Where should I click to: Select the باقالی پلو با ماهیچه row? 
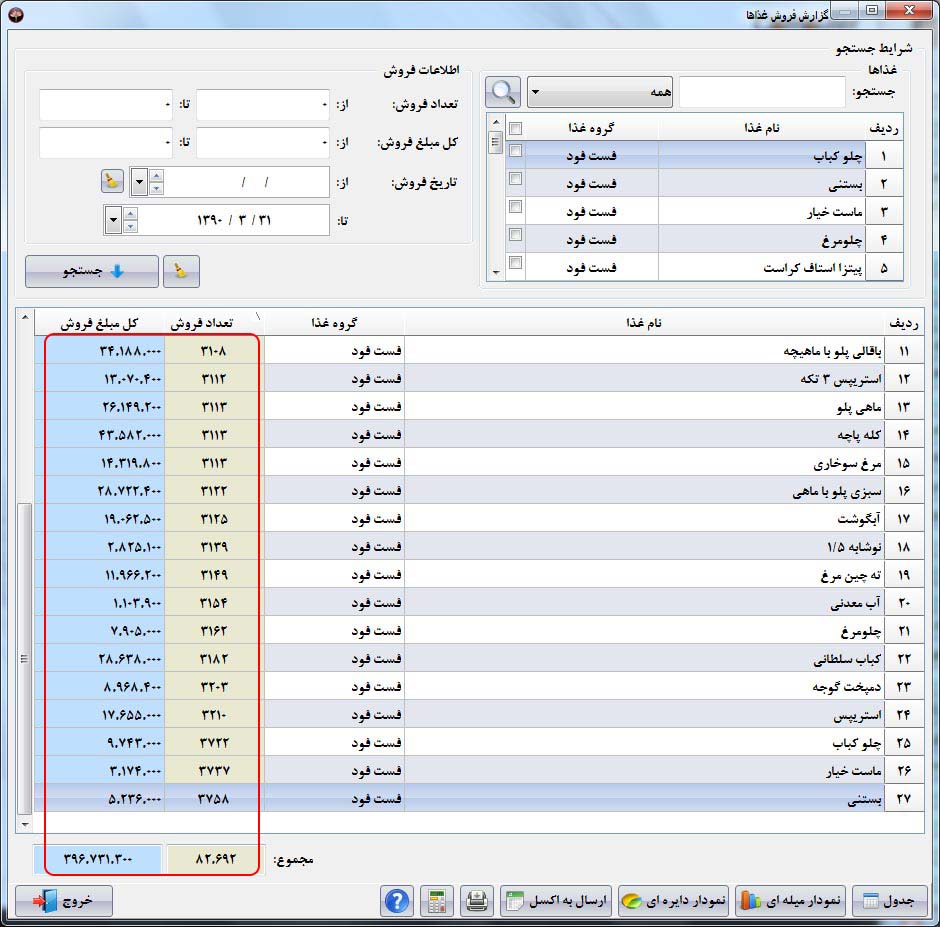(479, 351)
